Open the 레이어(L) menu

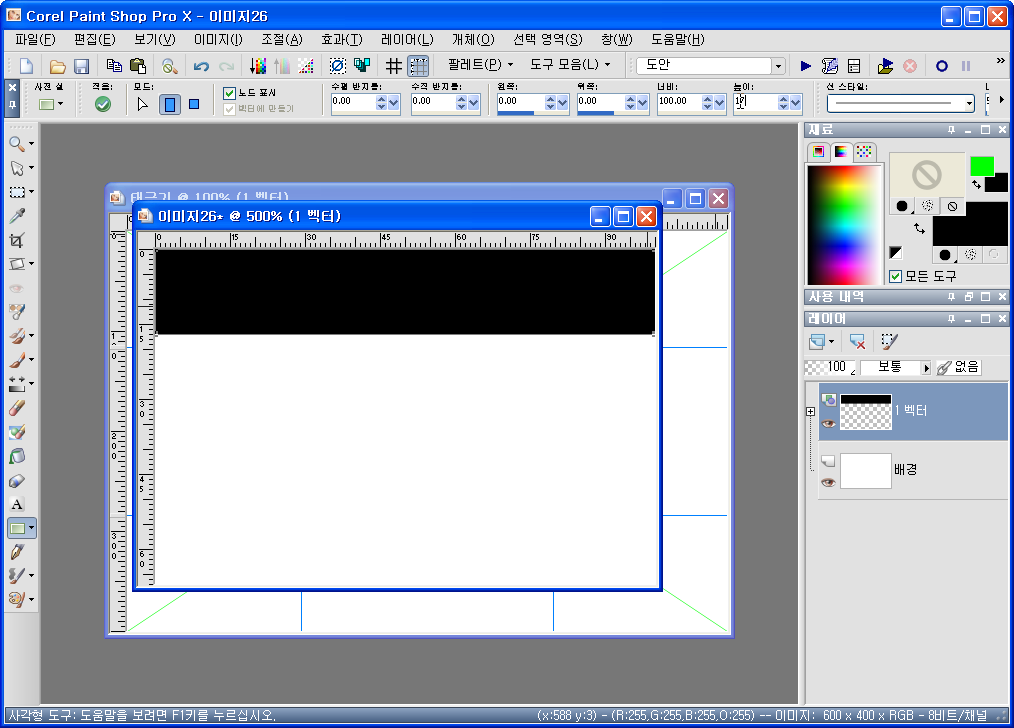click(407, 39)
